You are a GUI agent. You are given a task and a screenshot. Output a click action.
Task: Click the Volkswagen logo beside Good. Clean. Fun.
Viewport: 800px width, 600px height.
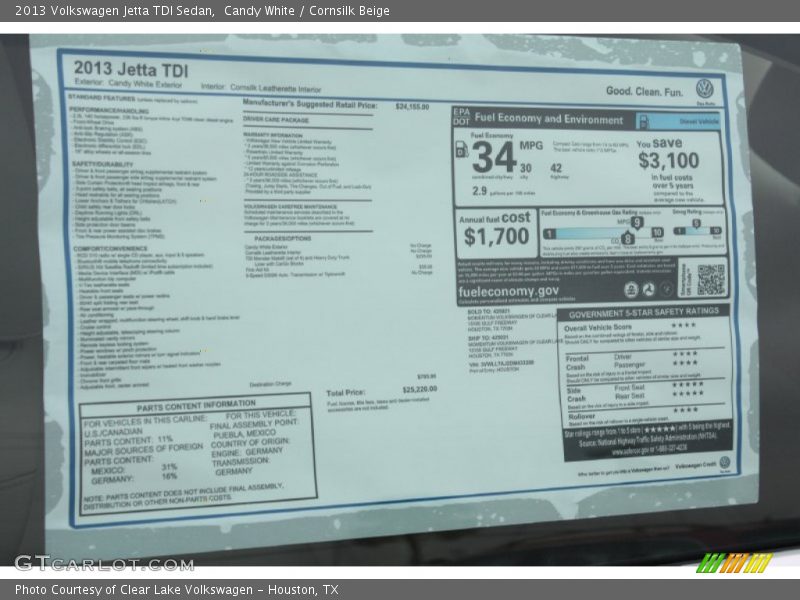705,89
